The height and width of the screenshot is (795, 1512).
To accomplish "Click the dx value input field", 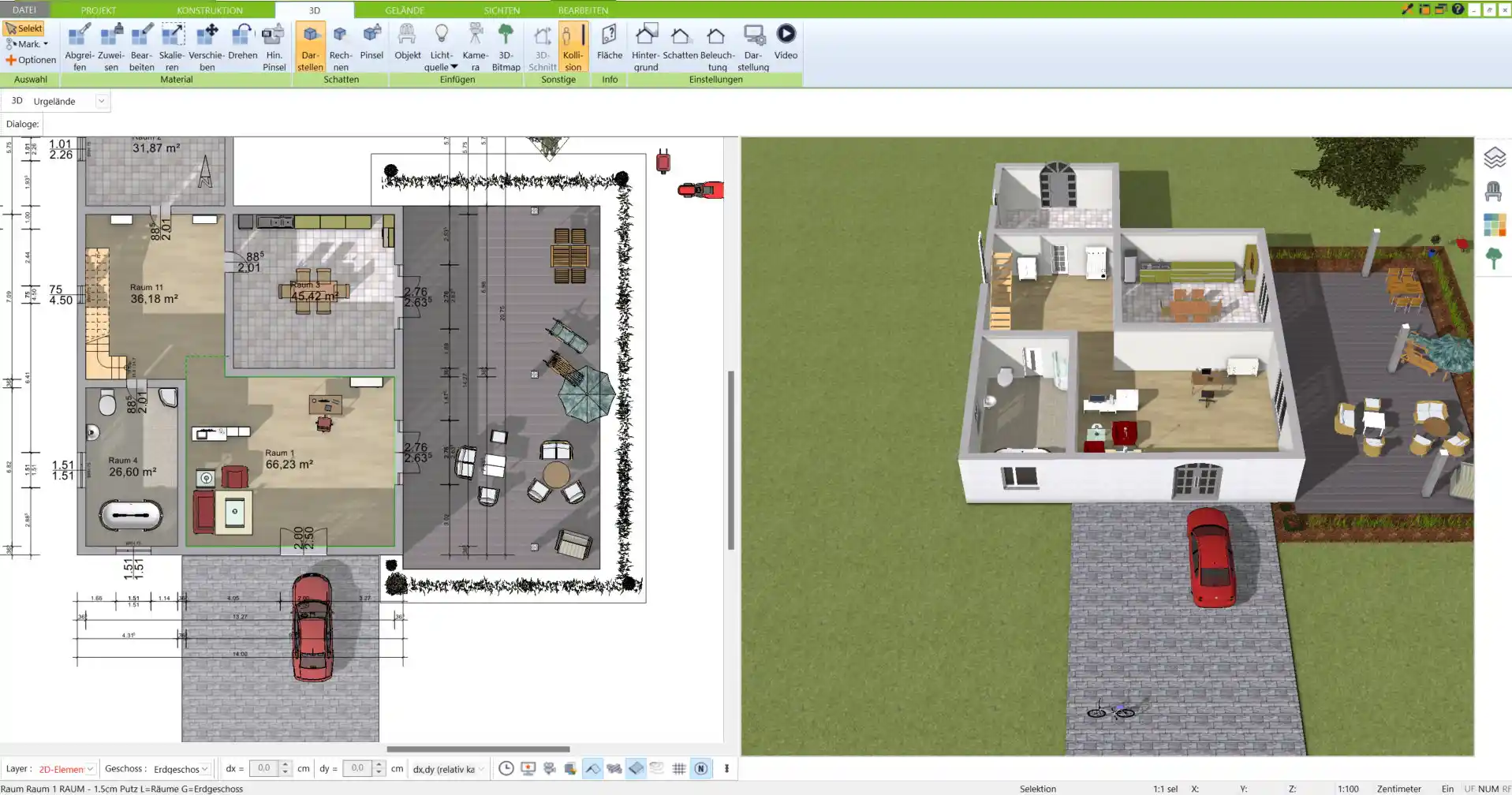I will (x=264, y=768).
